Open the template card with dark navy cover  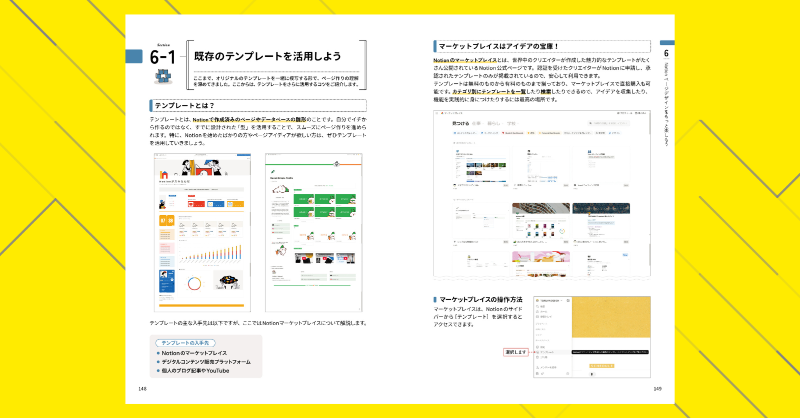coord(601,223)
